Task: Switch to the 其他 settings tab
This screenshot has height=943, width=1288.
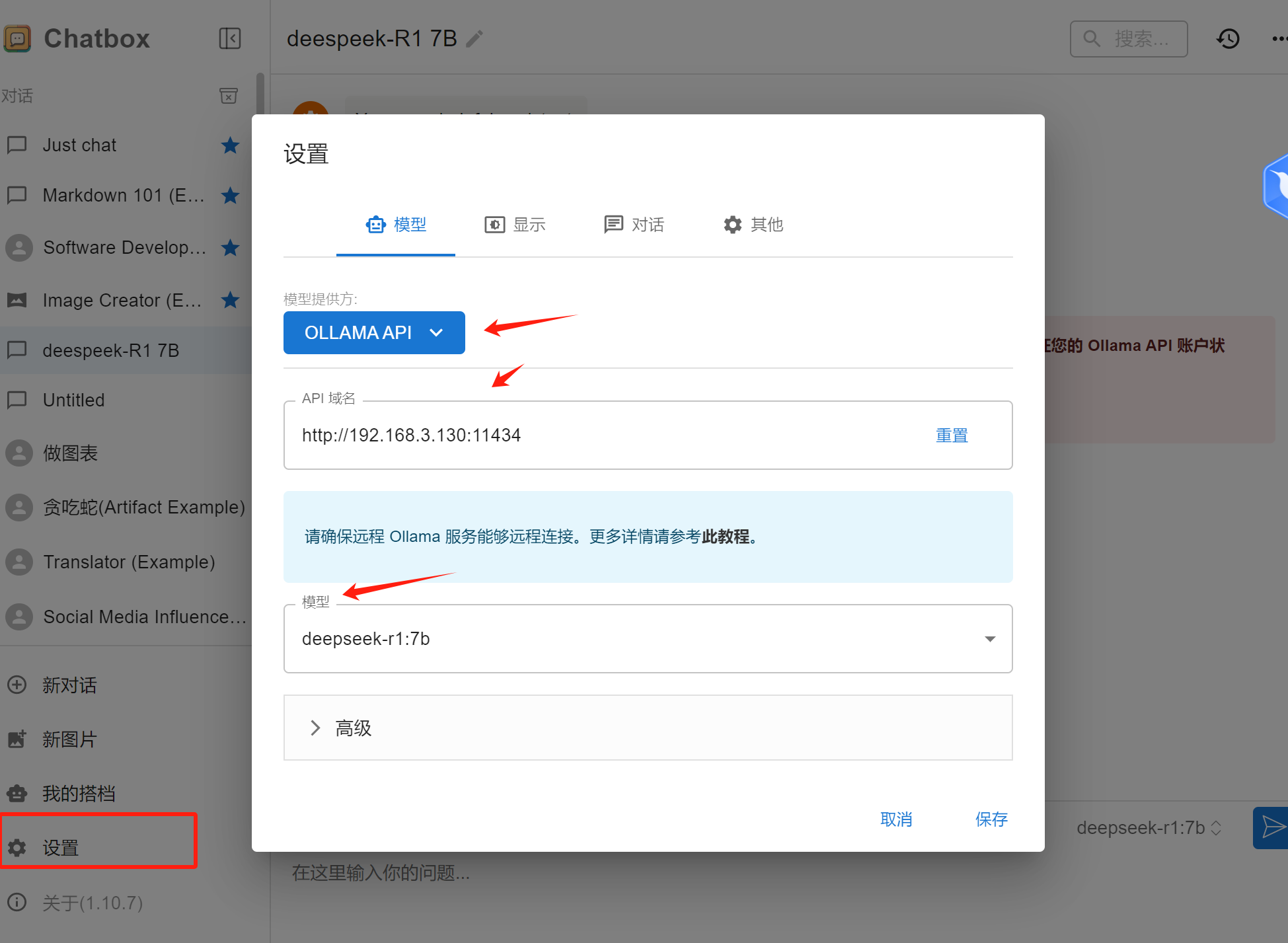Action: tap(753, 225)
